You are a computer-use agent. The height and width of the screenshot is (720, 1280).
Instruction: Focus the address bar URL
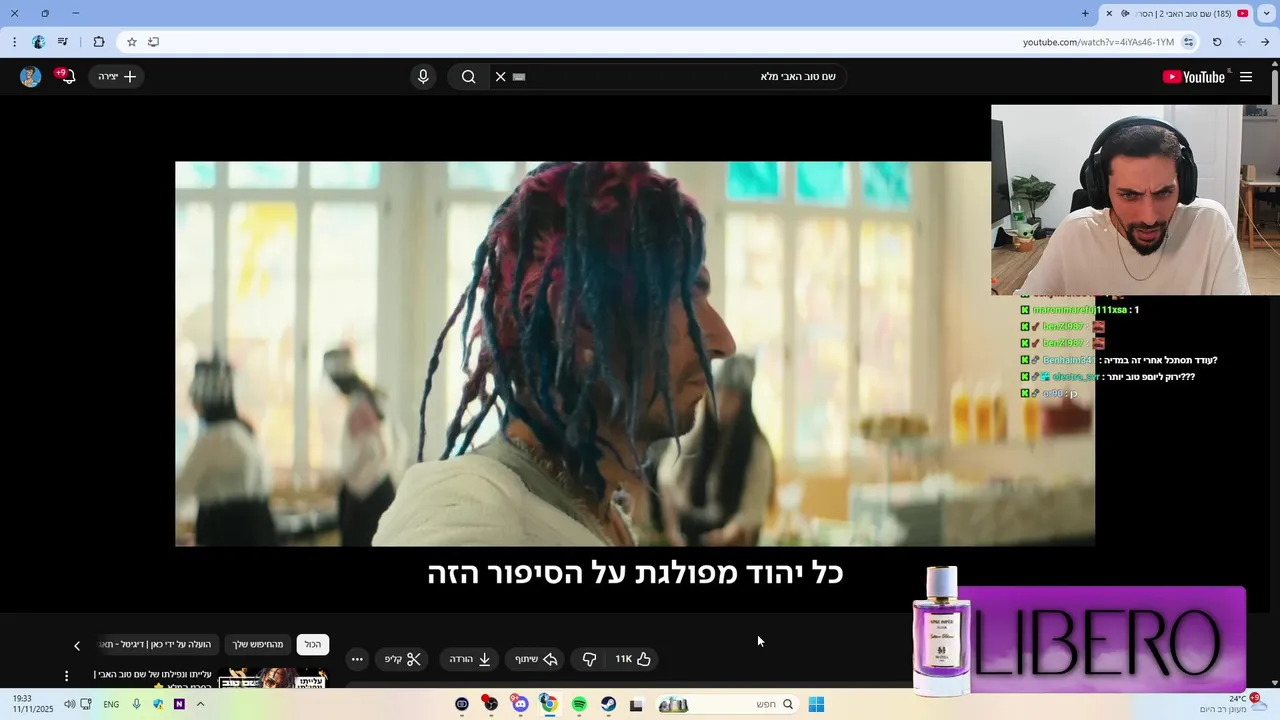click(1098, 42)
